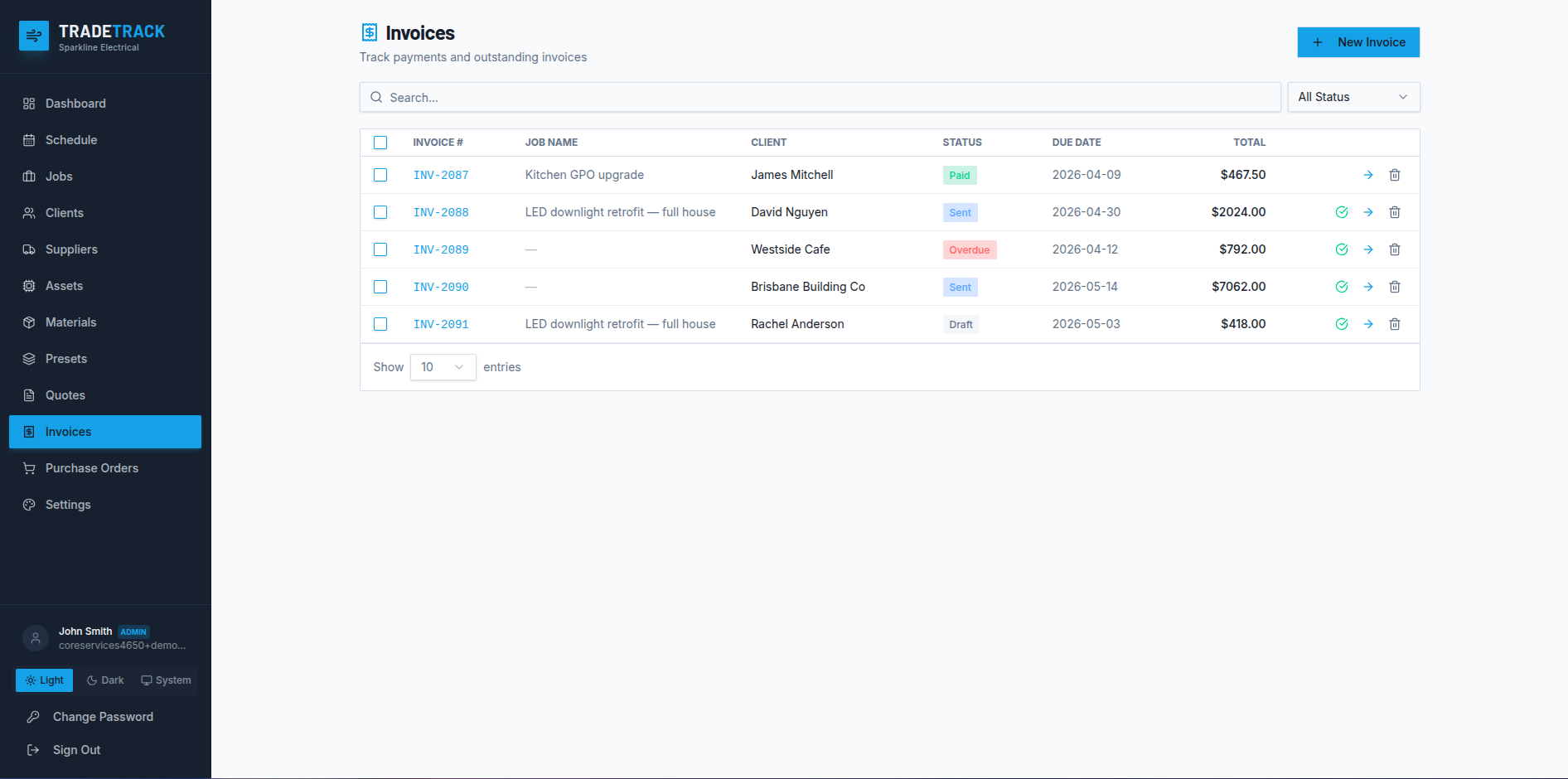The image size is (1568, 779).
Task: Delete invoice INV-2088 with trash icon
Action: tap(1395, 212)
